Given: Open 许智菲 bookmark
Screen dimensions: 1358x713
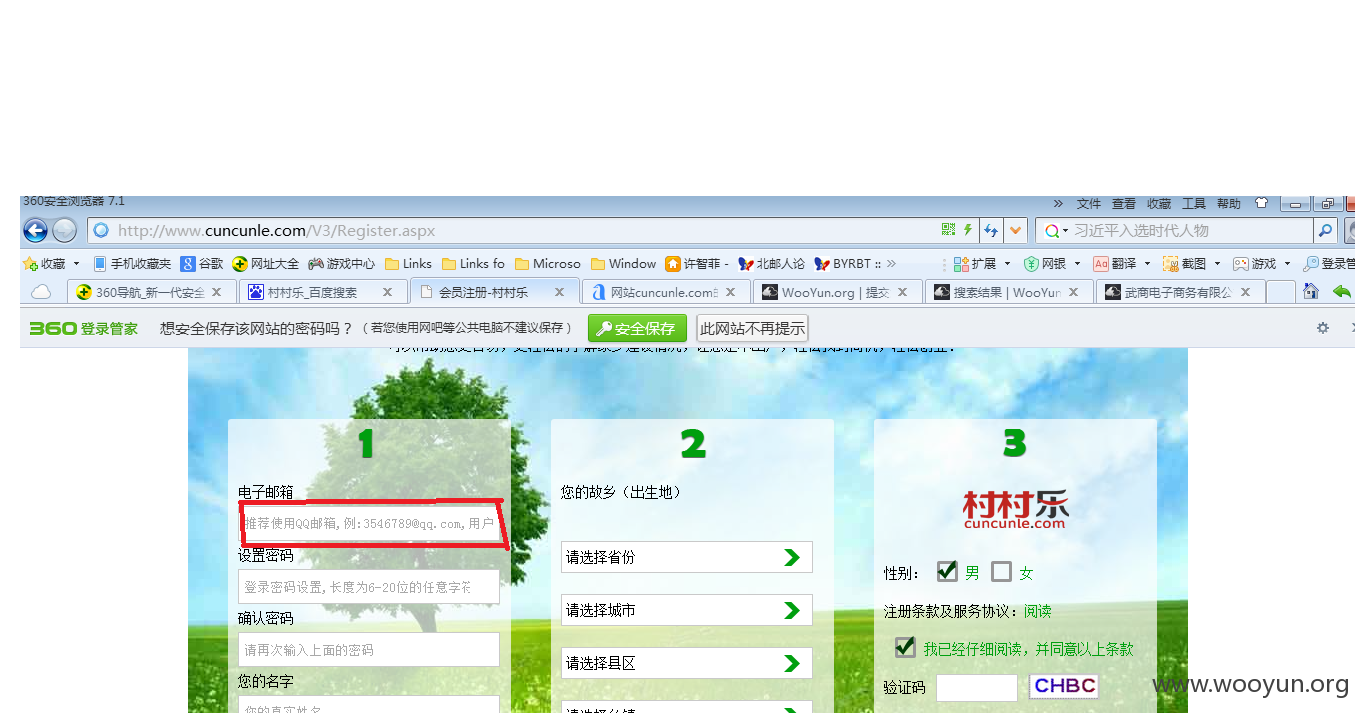Looking at the screenshot, I should pyautogui.click(x=697, y=264).
